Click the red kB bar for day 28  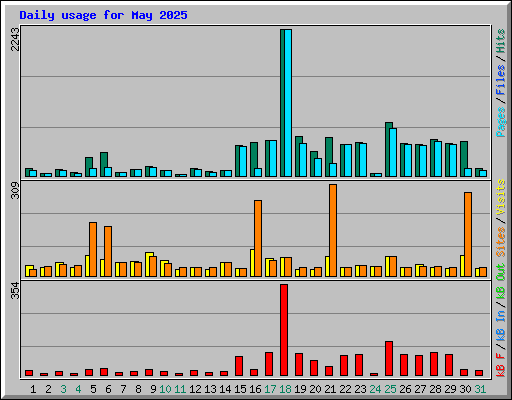pyautogui.click(x=434, y=364)
